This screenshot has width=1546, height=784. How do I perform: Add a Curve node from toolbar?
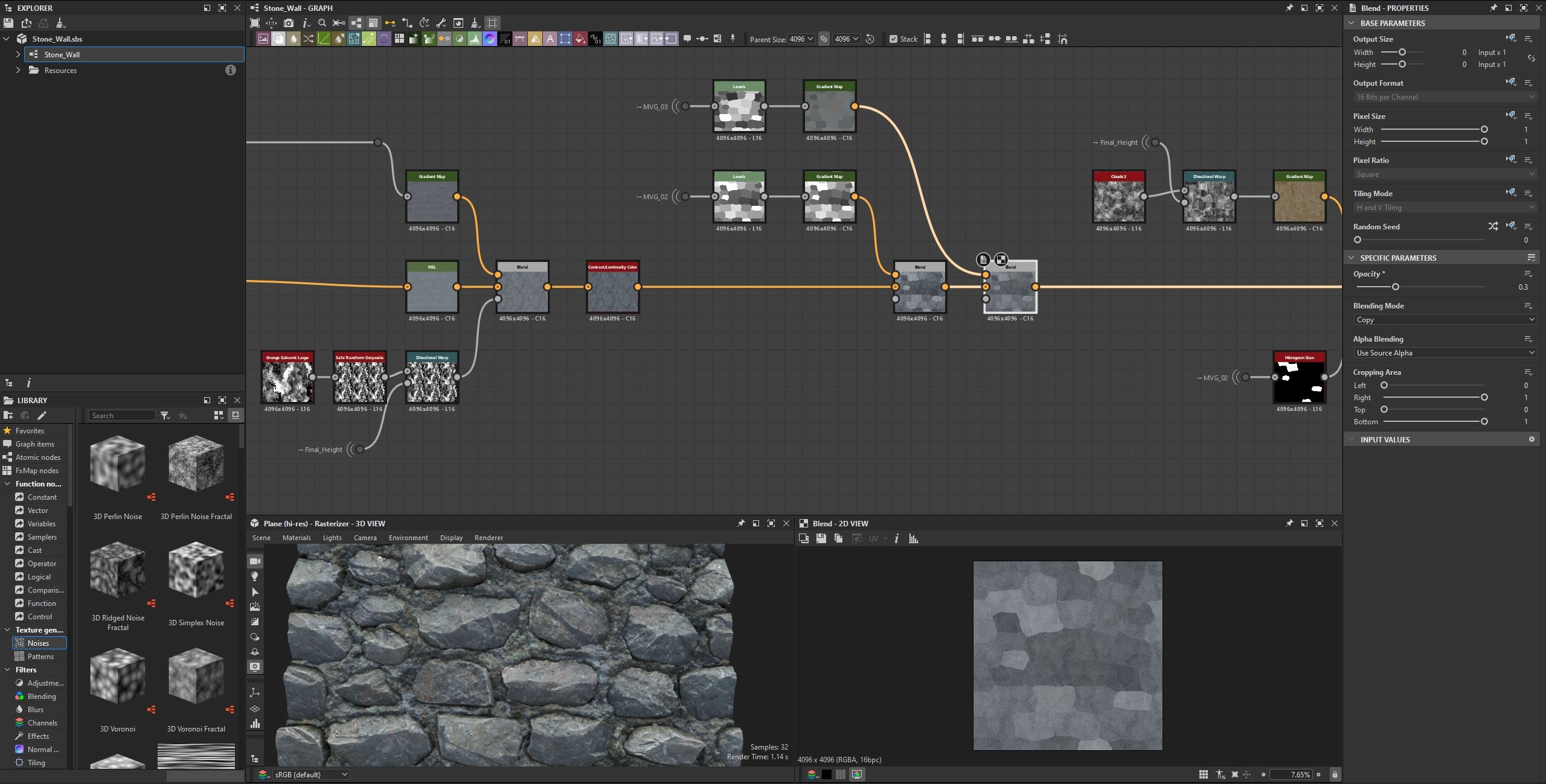(324, 39)
